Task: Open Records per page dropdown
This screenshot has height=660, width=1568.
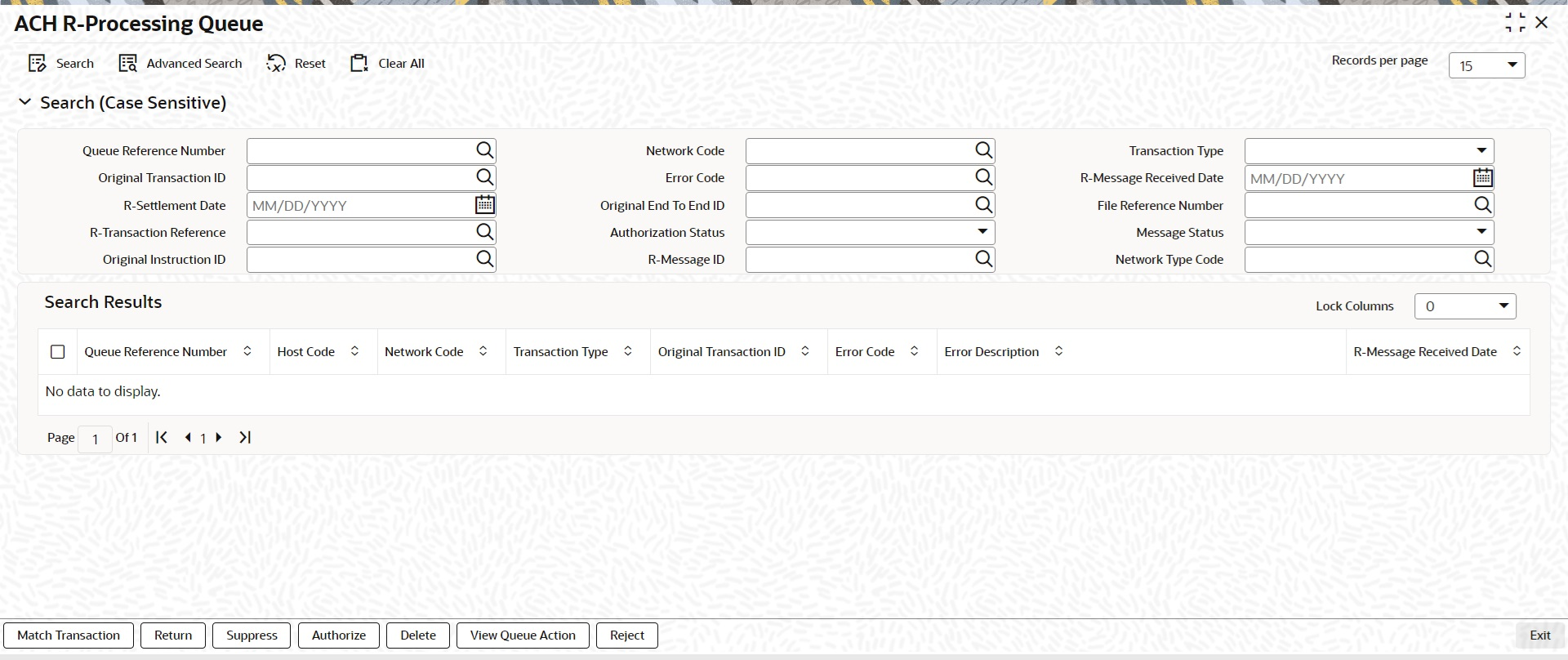Action: [x=1487, y=65]
